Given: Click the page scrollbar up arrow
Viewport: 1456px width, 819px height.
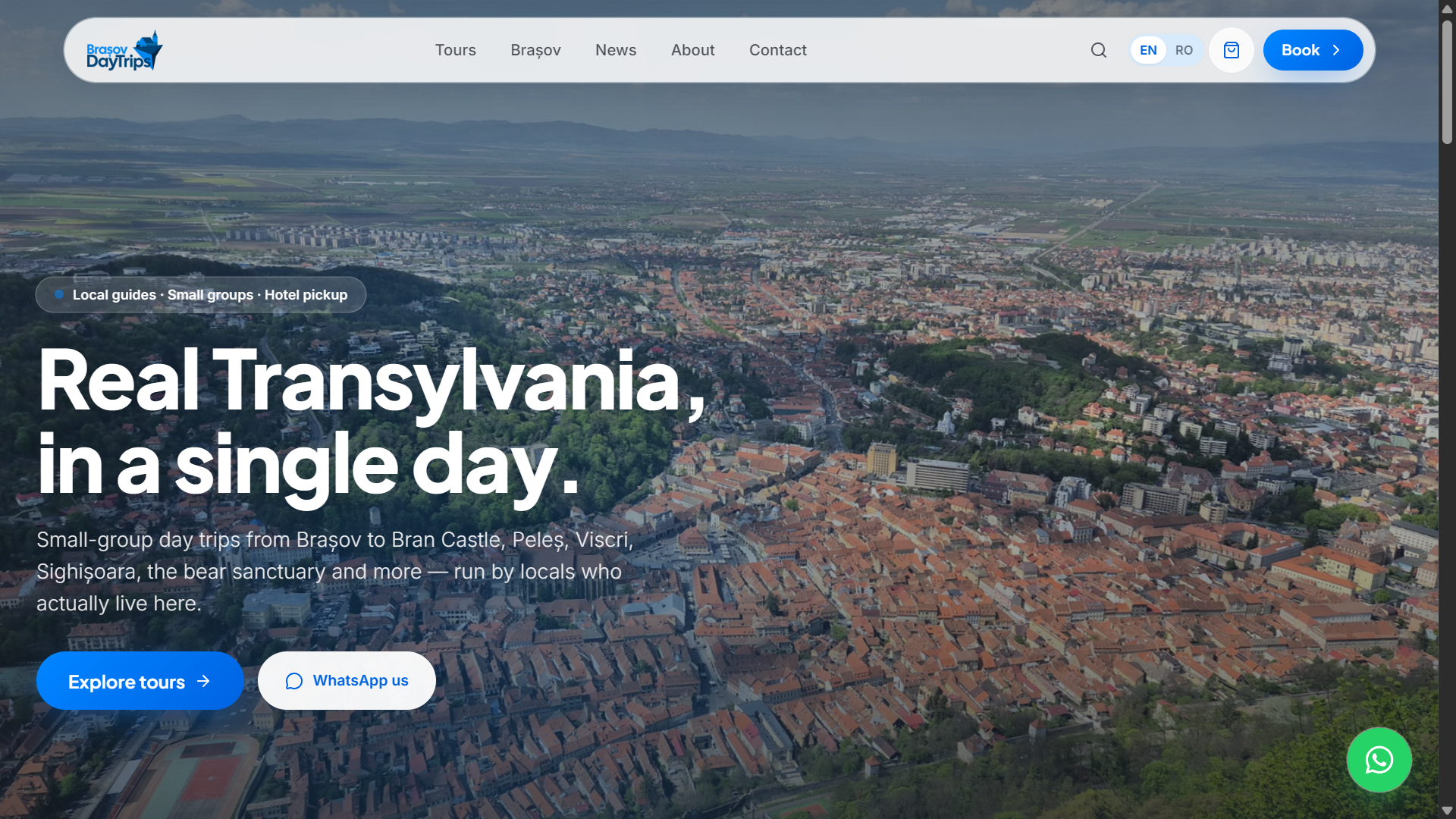Looking at the screenshot, I should point(1447,8).
